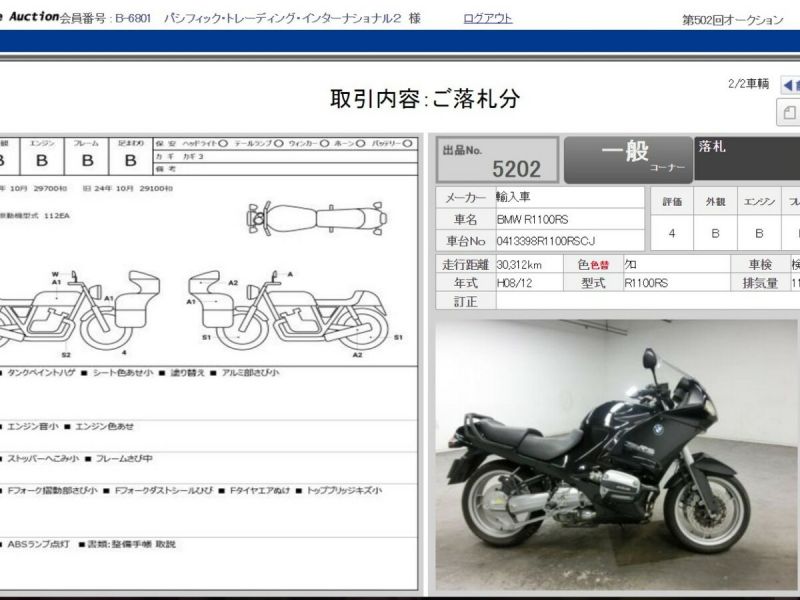Viewport: 800px width, 600px height.
Task: Click the フレーム grade B on inspection sheet
Action: pyautogui.click(x=87, y=161)
